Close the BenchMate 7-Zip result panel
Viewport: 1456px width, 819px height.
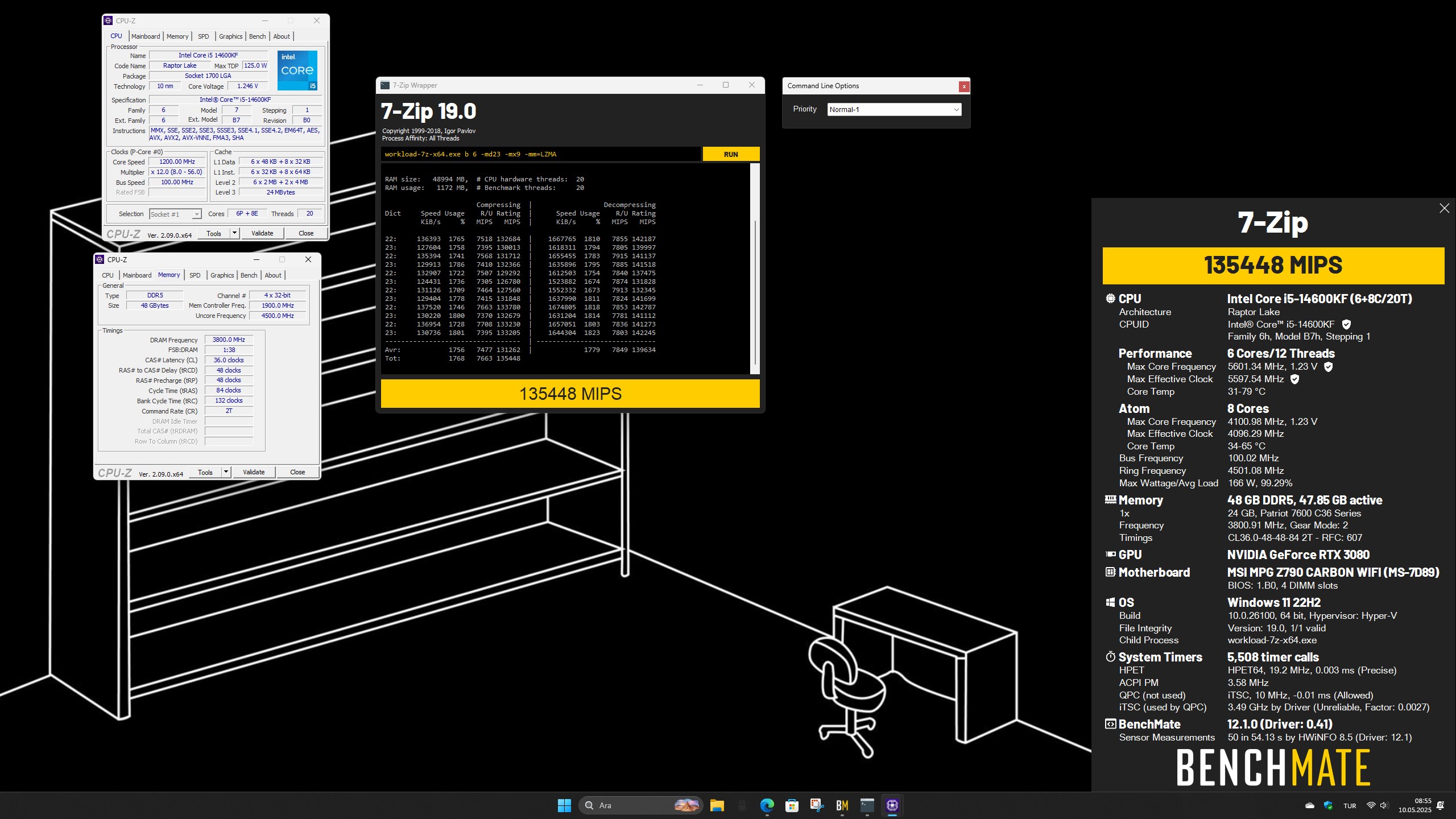pyautogui.click(x=1445, y=208)
